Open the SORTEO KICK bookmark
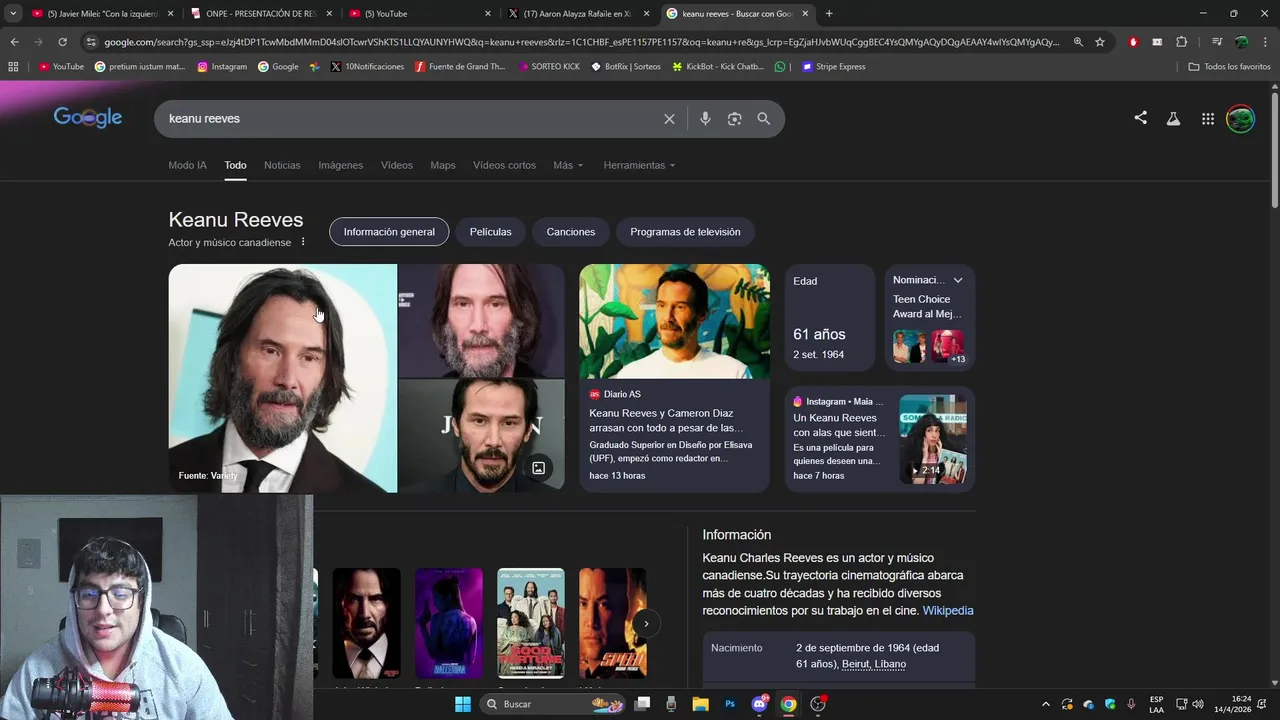This screenshot has width=1280, height=720. click(549, 67)
